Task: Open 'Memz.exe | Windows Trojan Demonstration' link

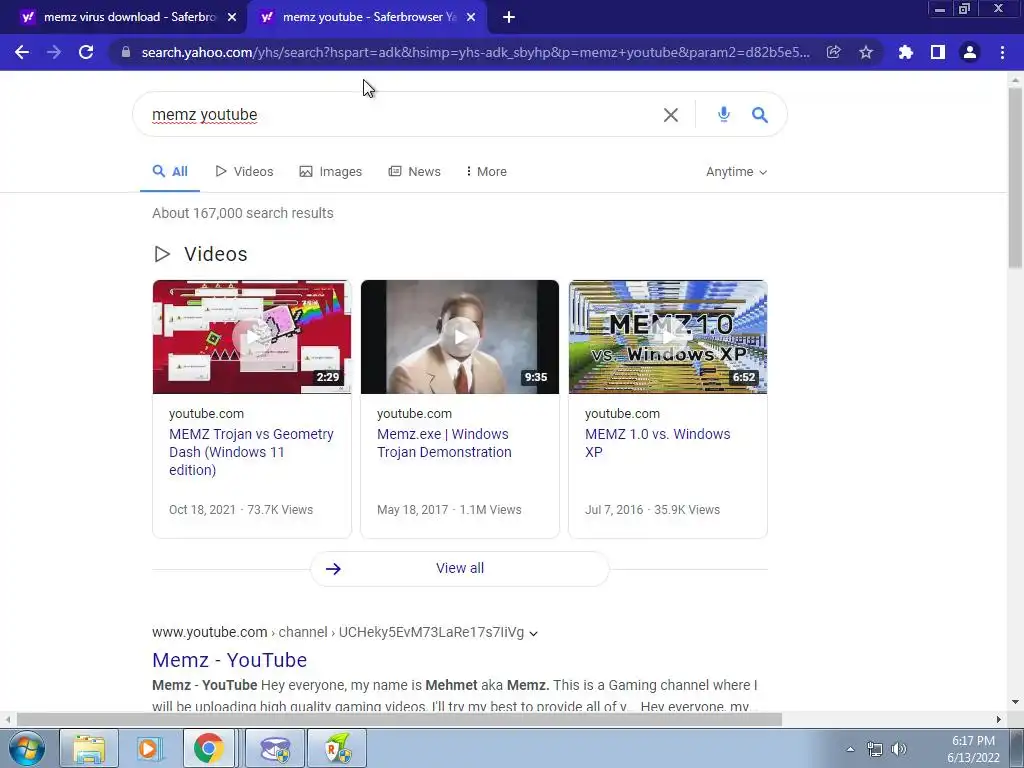Action: tap(444, 443)
